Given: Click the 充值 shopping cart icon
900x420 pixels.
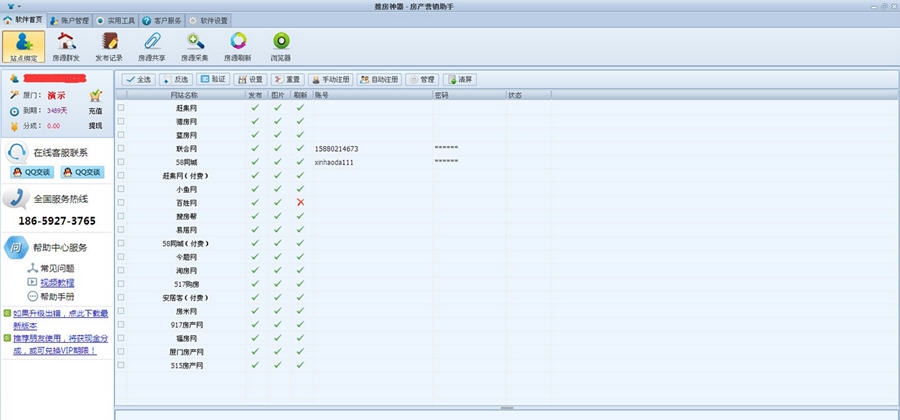Looking at the screenshot, I should pos(96,95).
